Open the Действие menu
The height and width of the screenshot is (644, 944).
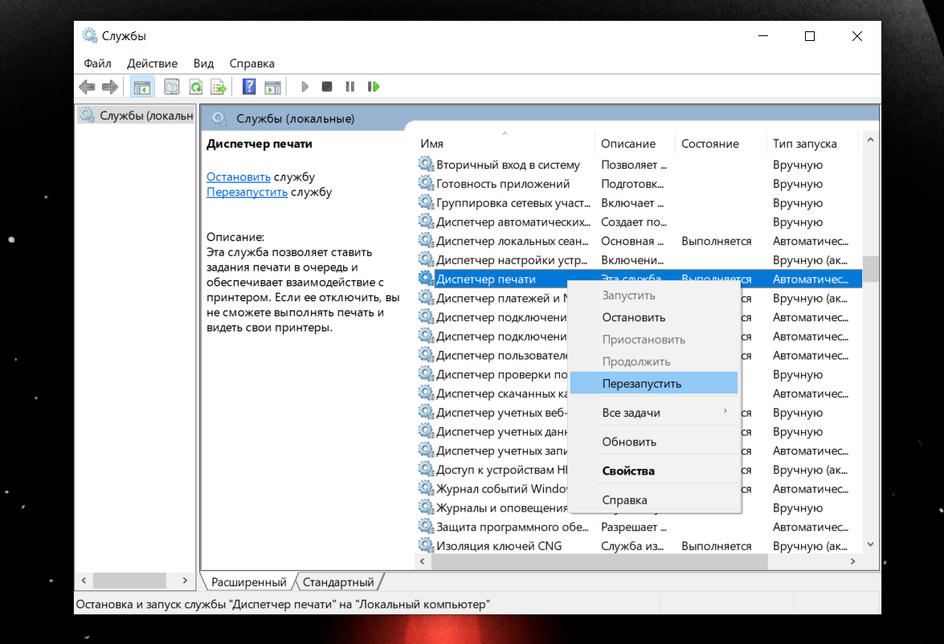tap(152, 63)
